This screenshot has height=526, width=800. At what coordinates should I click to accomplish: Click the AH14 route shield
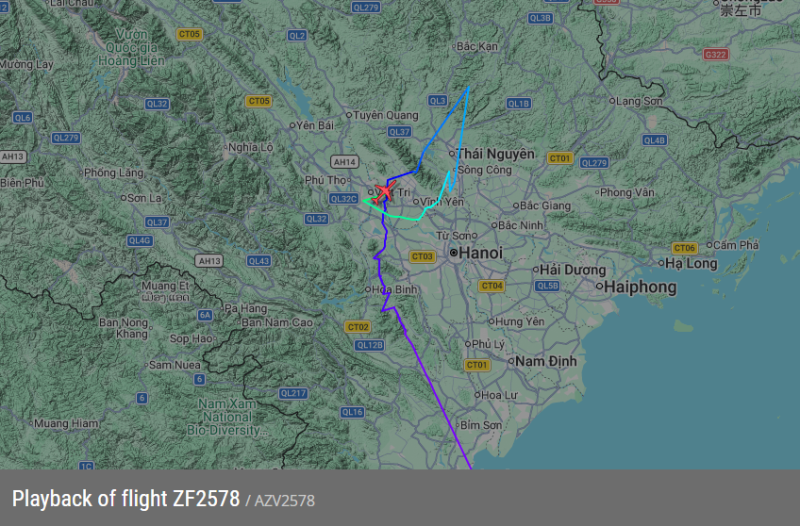(x=345, y=162)
